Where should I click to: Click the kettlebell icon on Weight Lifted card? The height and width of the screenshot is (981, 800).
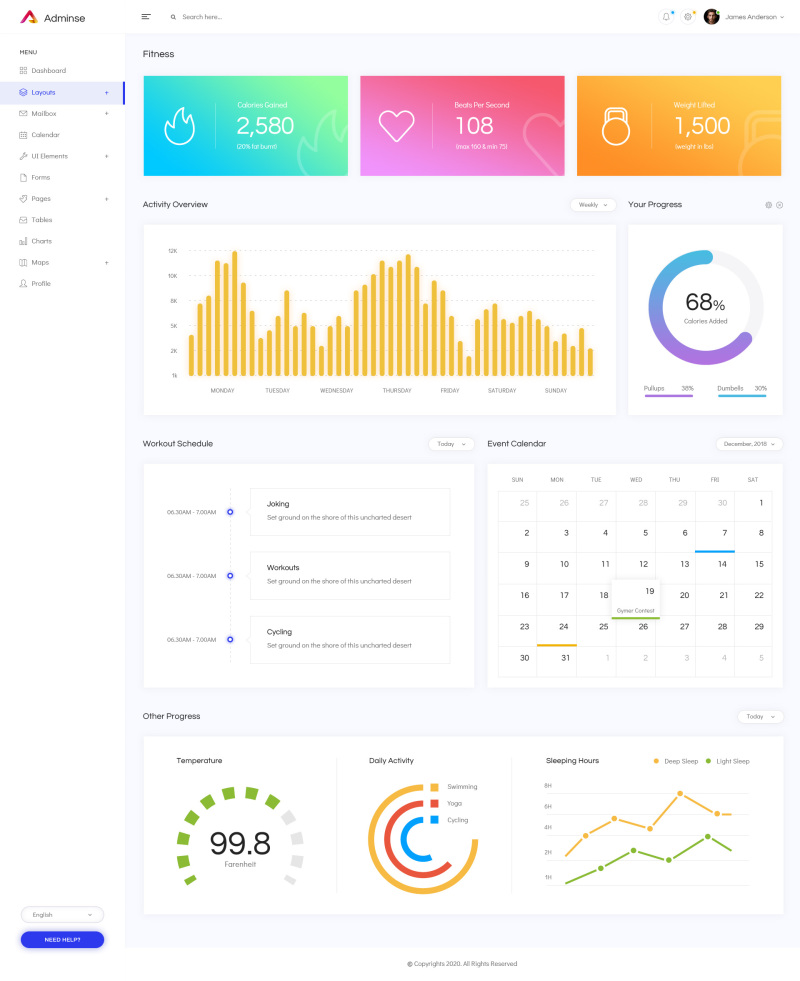(615, 125)
